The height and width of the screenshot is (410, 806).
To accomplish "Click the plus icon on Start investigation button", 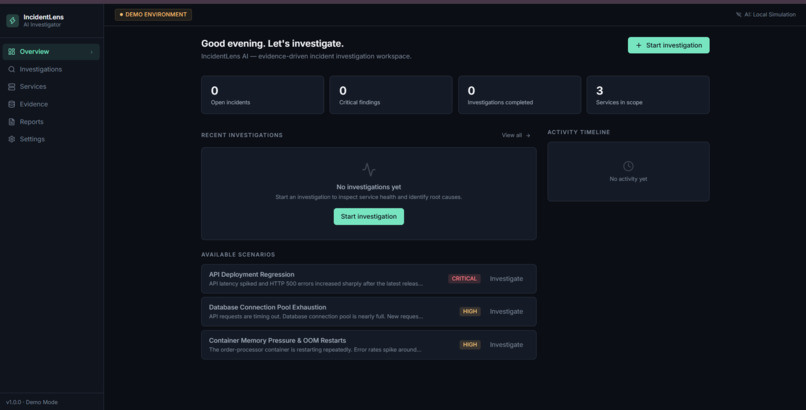I will 638,45.
